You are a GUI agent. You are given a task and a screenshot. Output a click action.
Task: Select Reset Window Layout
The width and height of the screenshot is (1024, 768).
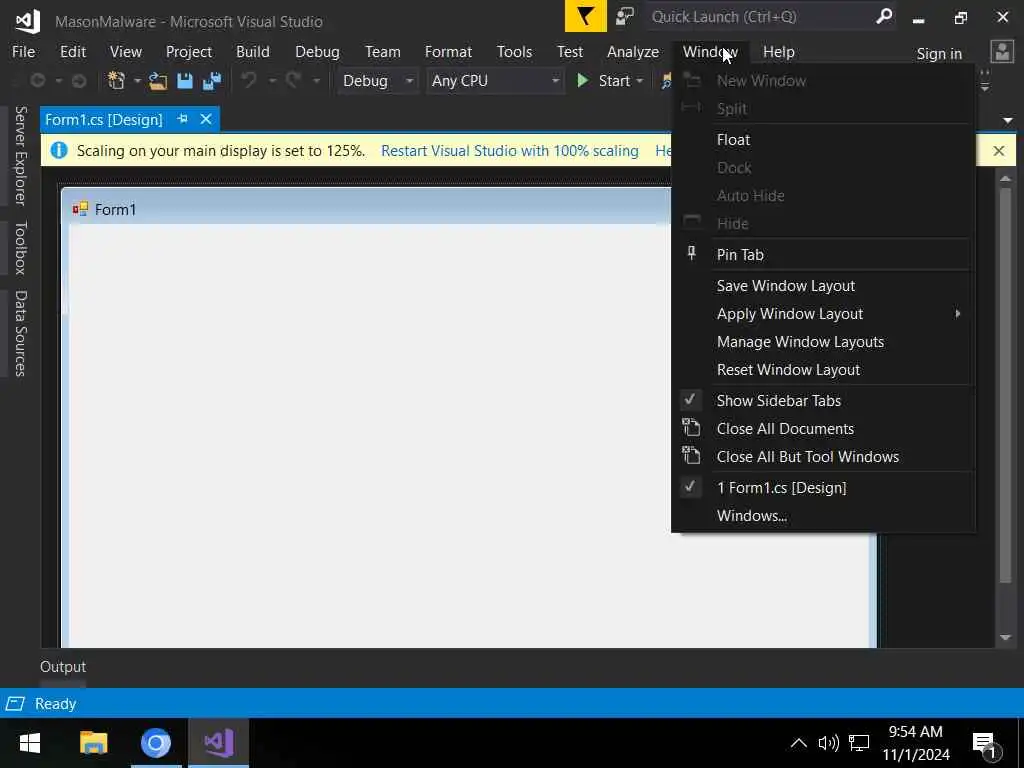pos(823,370)
